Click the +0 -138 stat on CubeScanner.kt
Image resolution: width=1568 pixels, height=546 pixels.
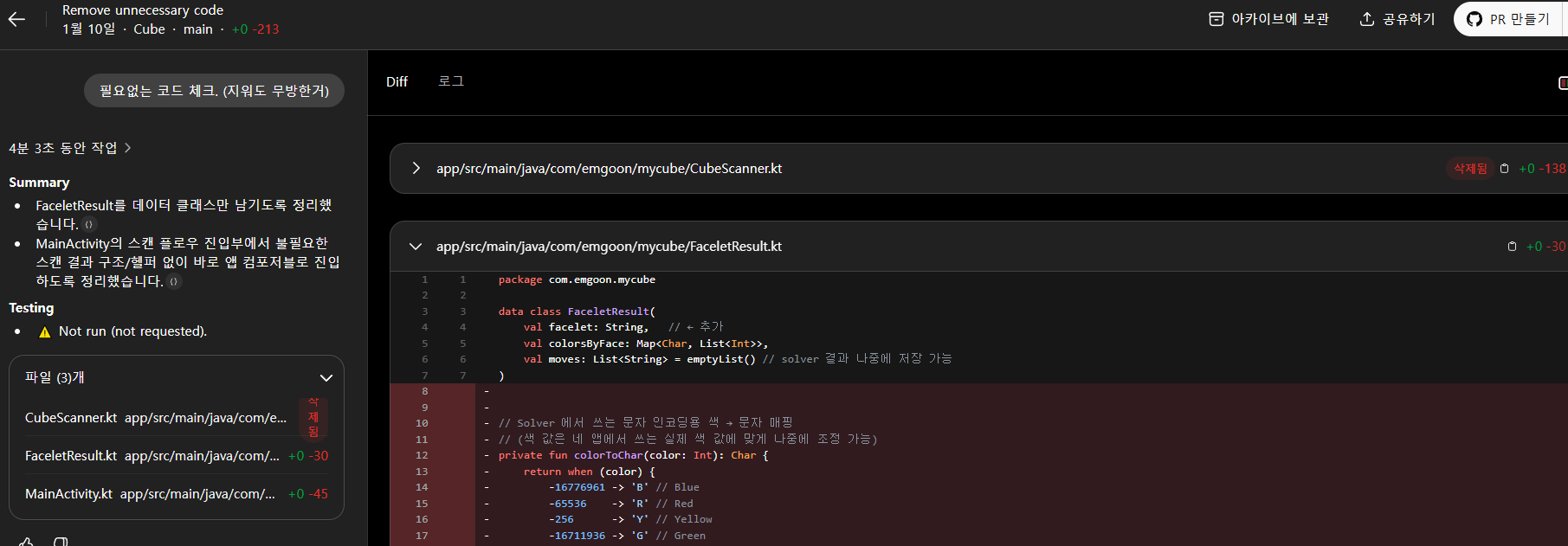click(1542, 169)
